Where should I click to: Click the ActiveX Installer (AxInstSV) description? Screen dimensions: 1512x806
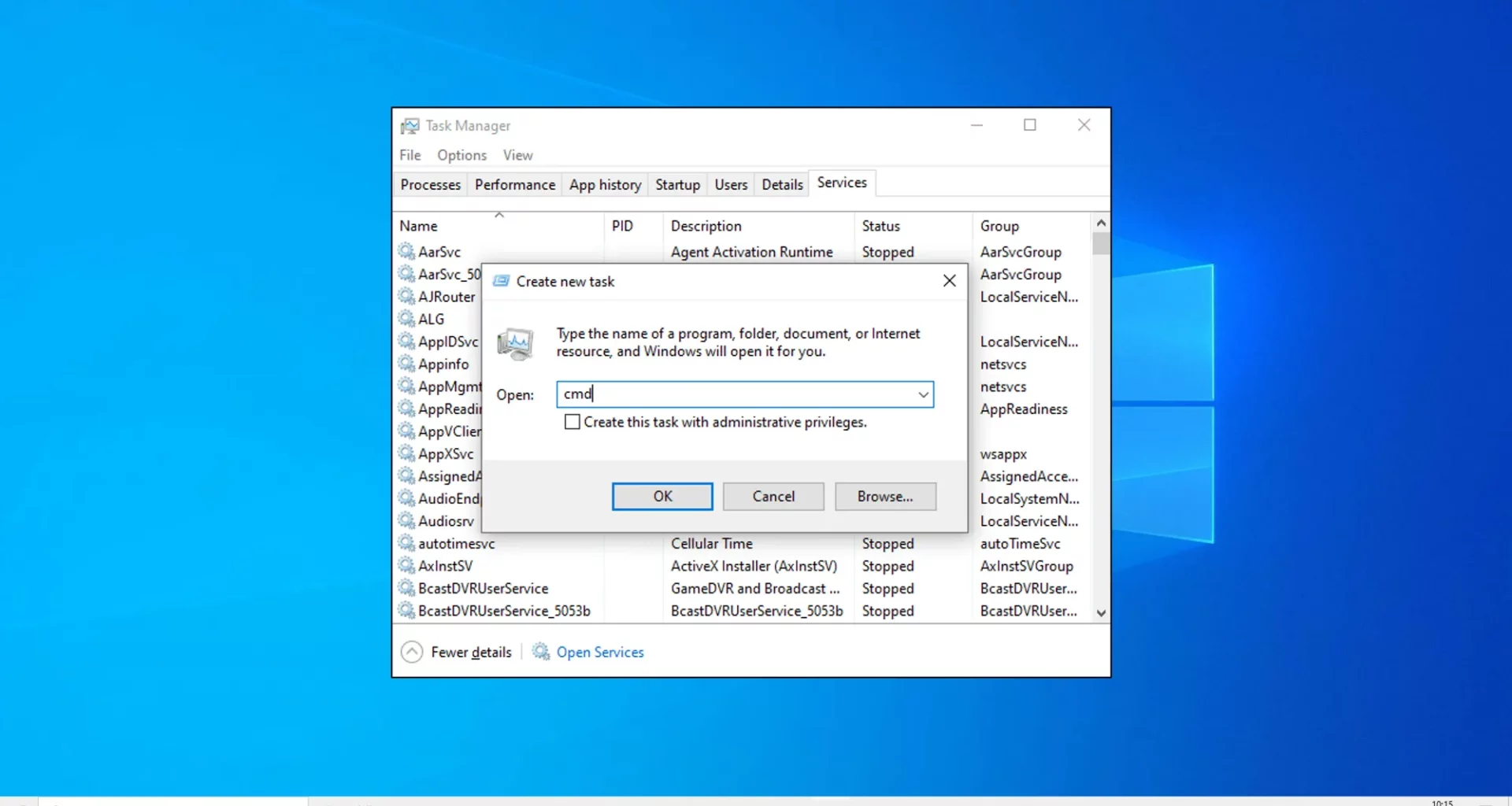pyautogui.click(x=754, y=566)
